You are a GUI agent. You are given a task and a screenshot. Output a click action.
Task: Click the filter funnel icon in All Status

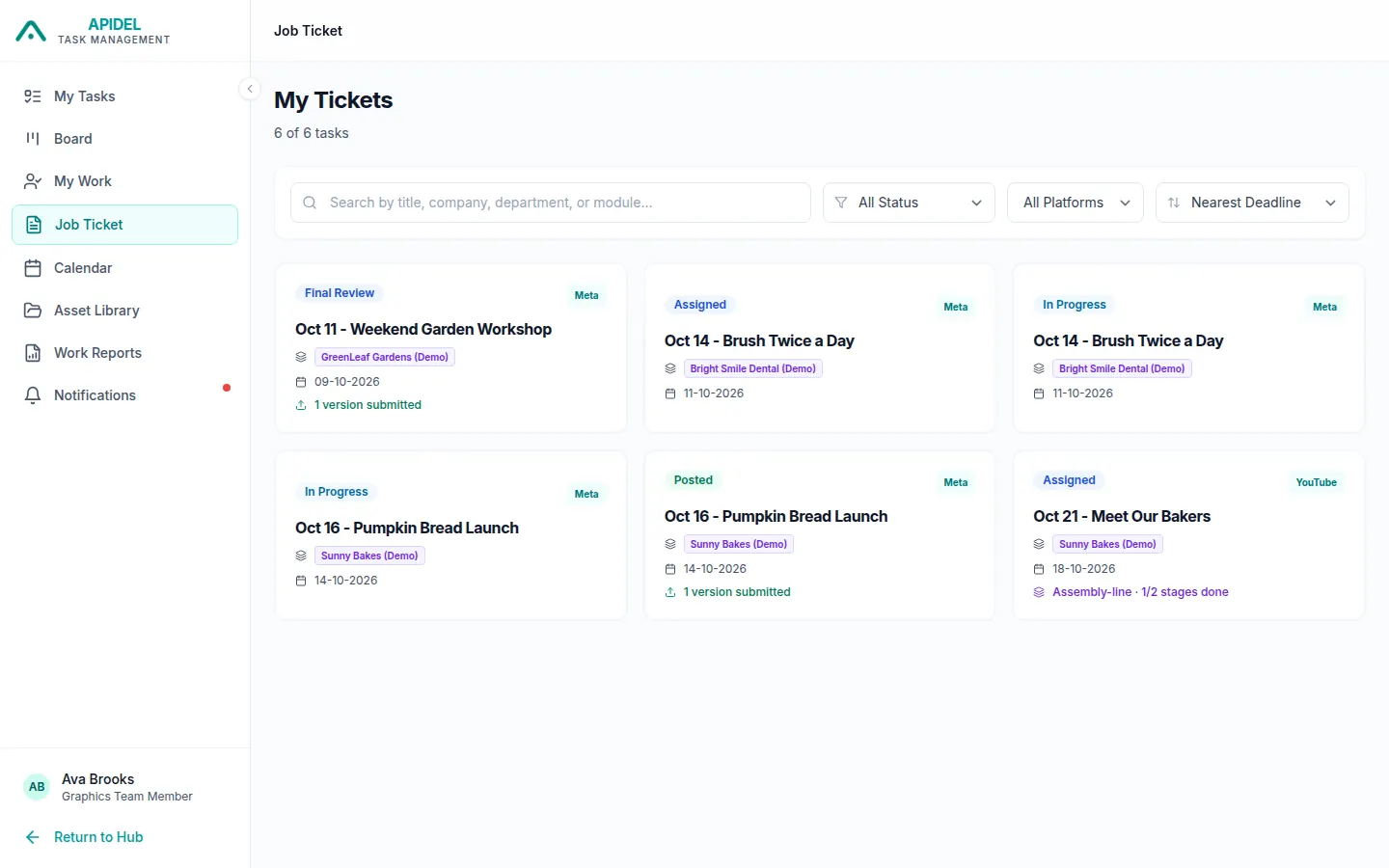click(x=841, y=203)
